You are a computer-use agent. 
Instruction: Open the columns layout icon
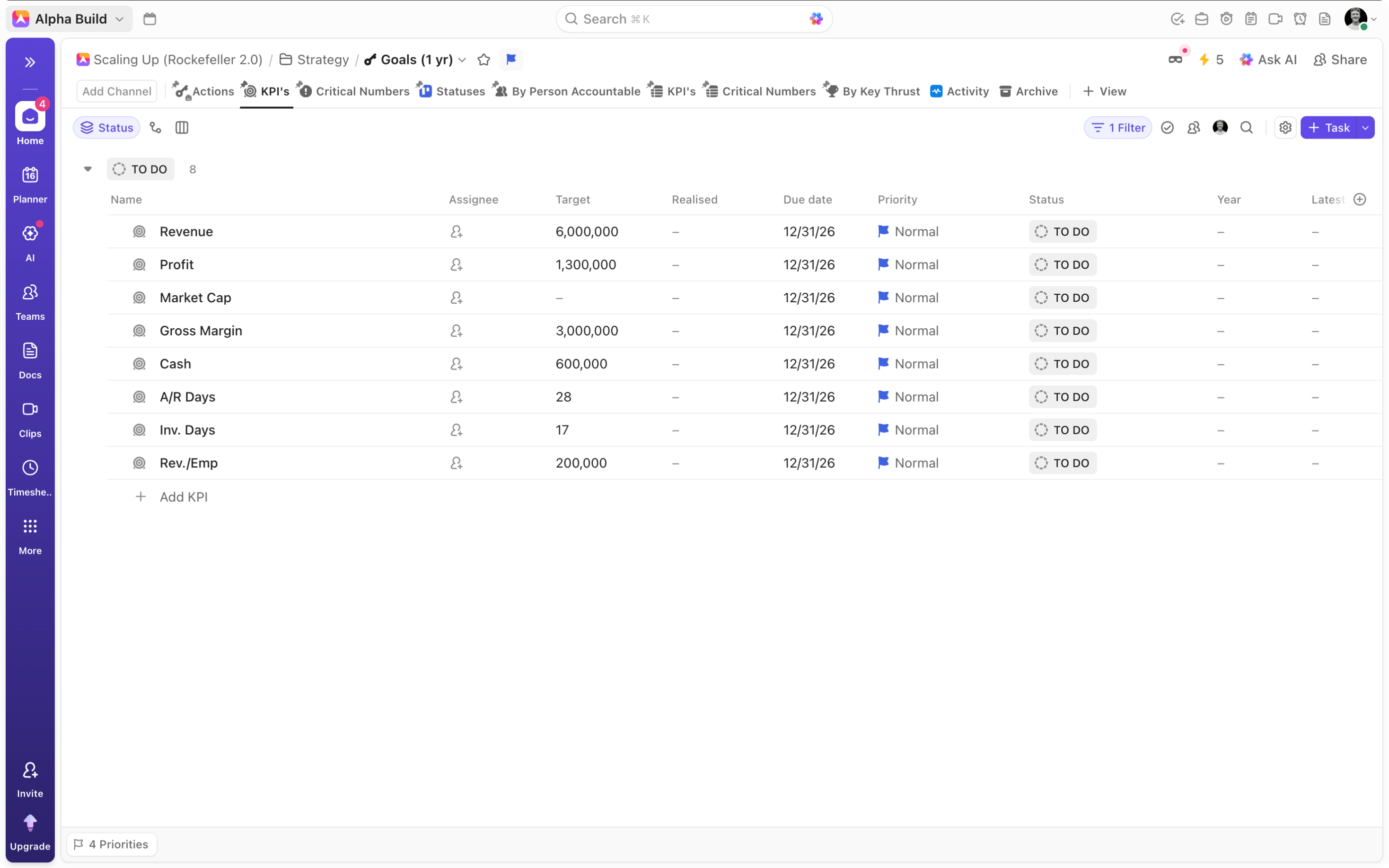click(x=182, y=127)
